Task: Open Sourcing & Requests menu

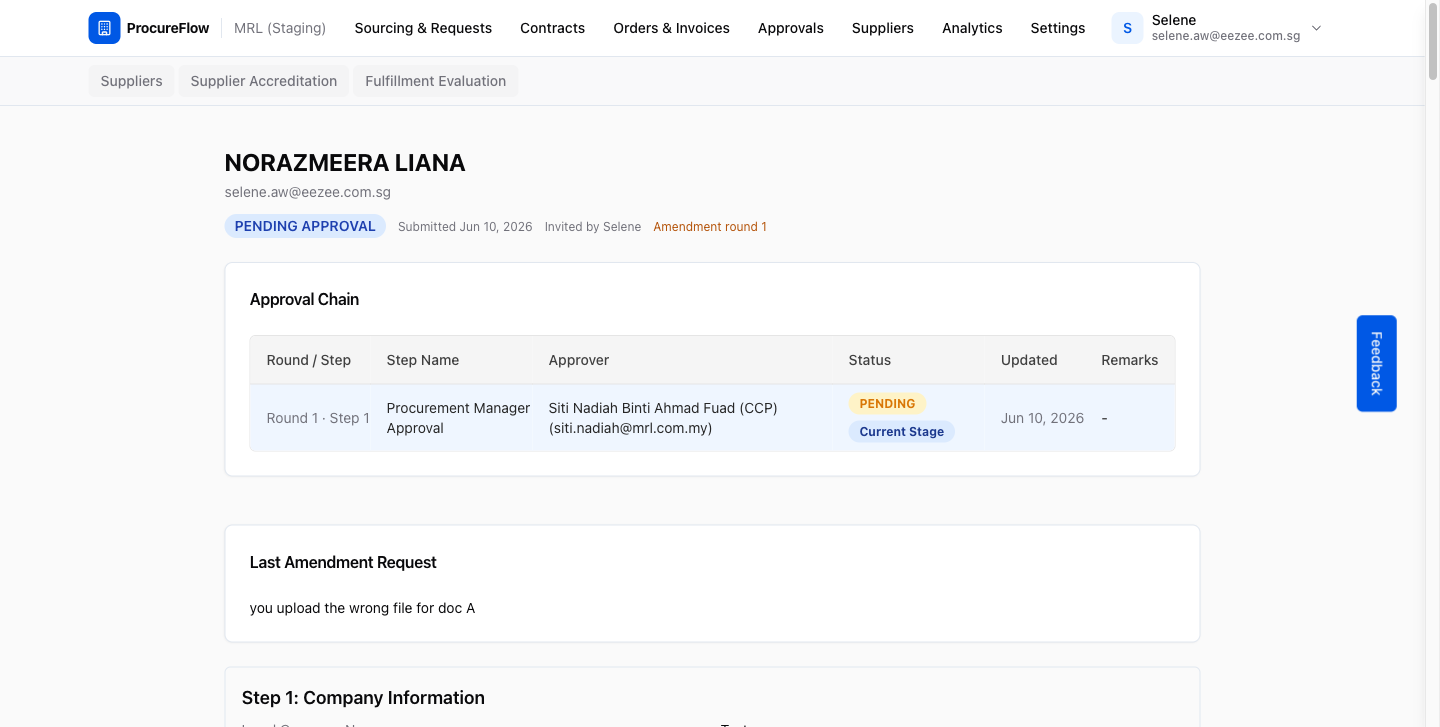Action: tap(423, 28)
